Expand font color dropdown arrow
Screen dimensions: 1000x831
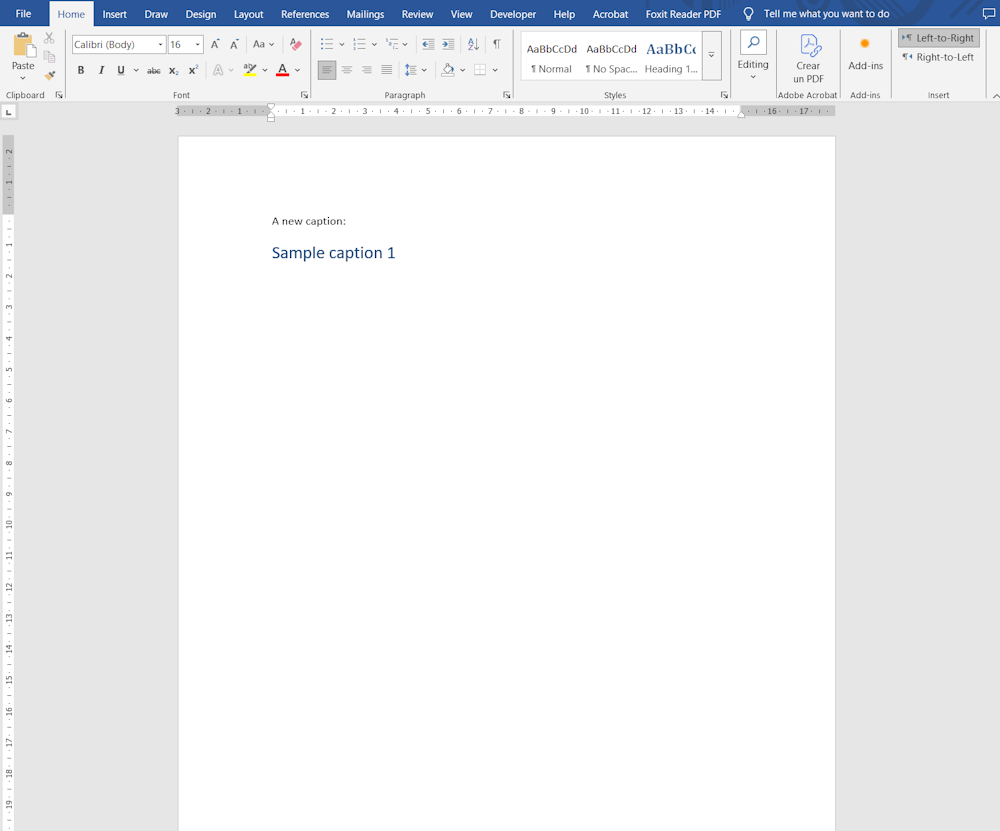pyautogui.click(x=297, y=70)
